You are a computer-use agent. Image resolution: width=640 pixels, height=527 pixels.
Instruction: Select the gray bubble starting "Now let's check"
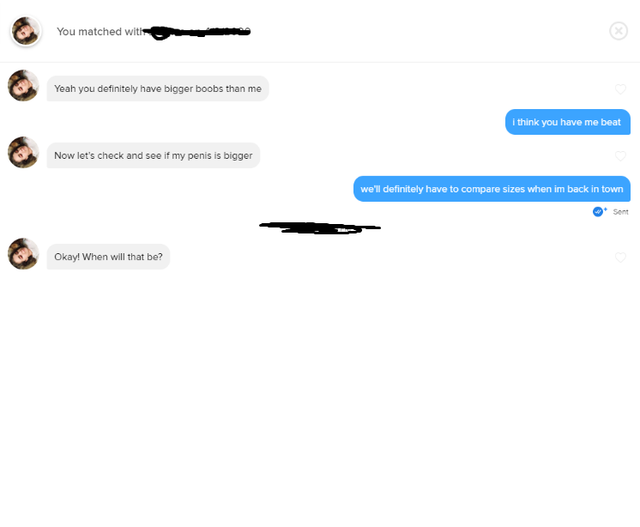coord(153,155)
